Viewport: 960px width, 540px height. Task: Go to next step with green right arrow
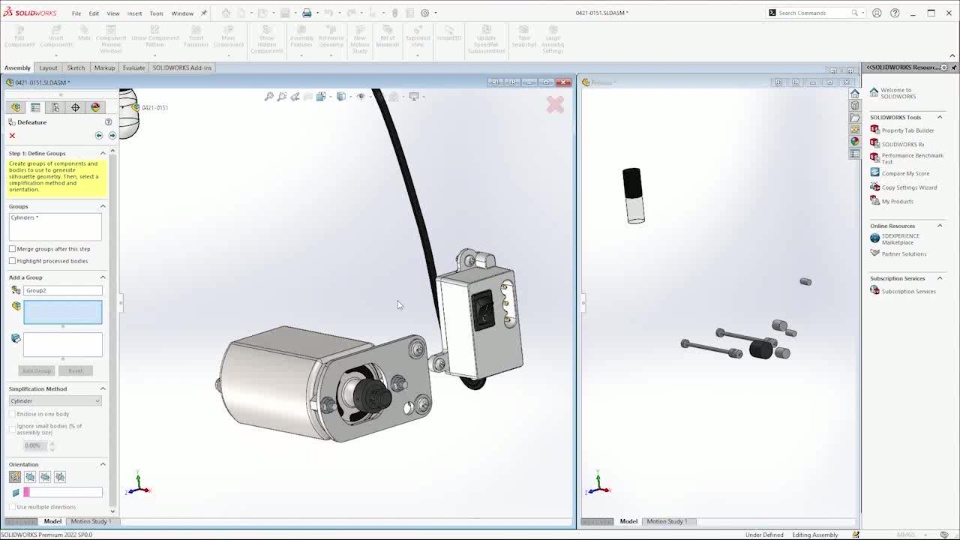pos(112,135)
